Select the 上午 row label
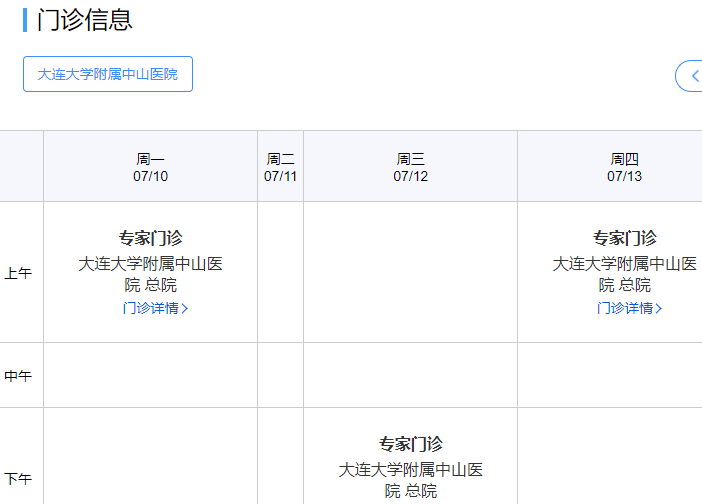Screen dimensions: 702x504 pyautogui.click(x=18, y=273)
